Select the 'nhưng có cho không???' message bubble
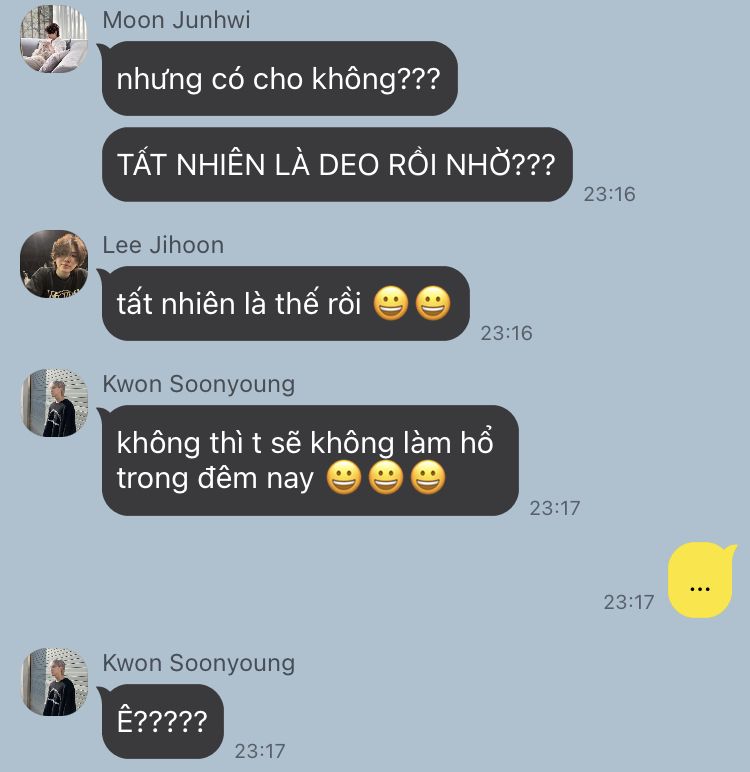750x772 pixels. (x=279, y=79)
